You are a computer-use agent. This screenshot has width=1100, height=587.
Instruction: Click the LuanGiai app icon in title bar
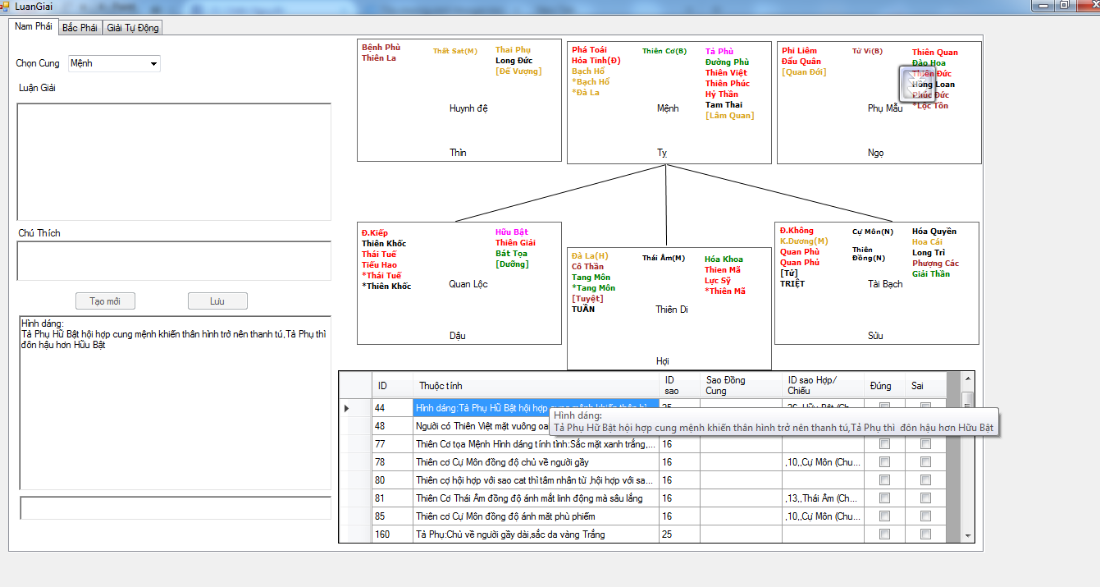pyautogui.click(x=5, y=7)
